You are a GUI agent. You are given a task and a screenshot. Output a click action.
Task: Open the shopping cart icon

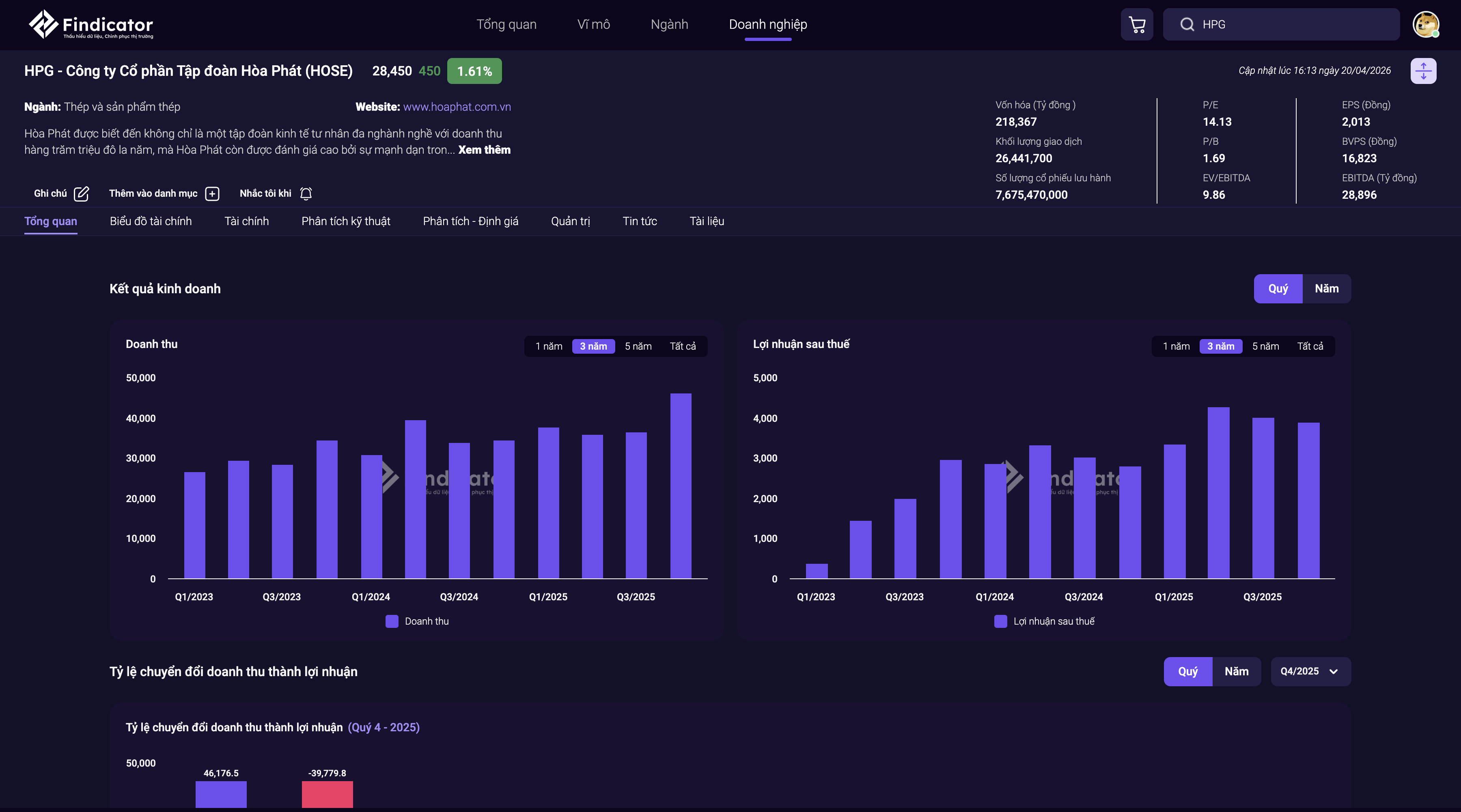point(1137,24)
